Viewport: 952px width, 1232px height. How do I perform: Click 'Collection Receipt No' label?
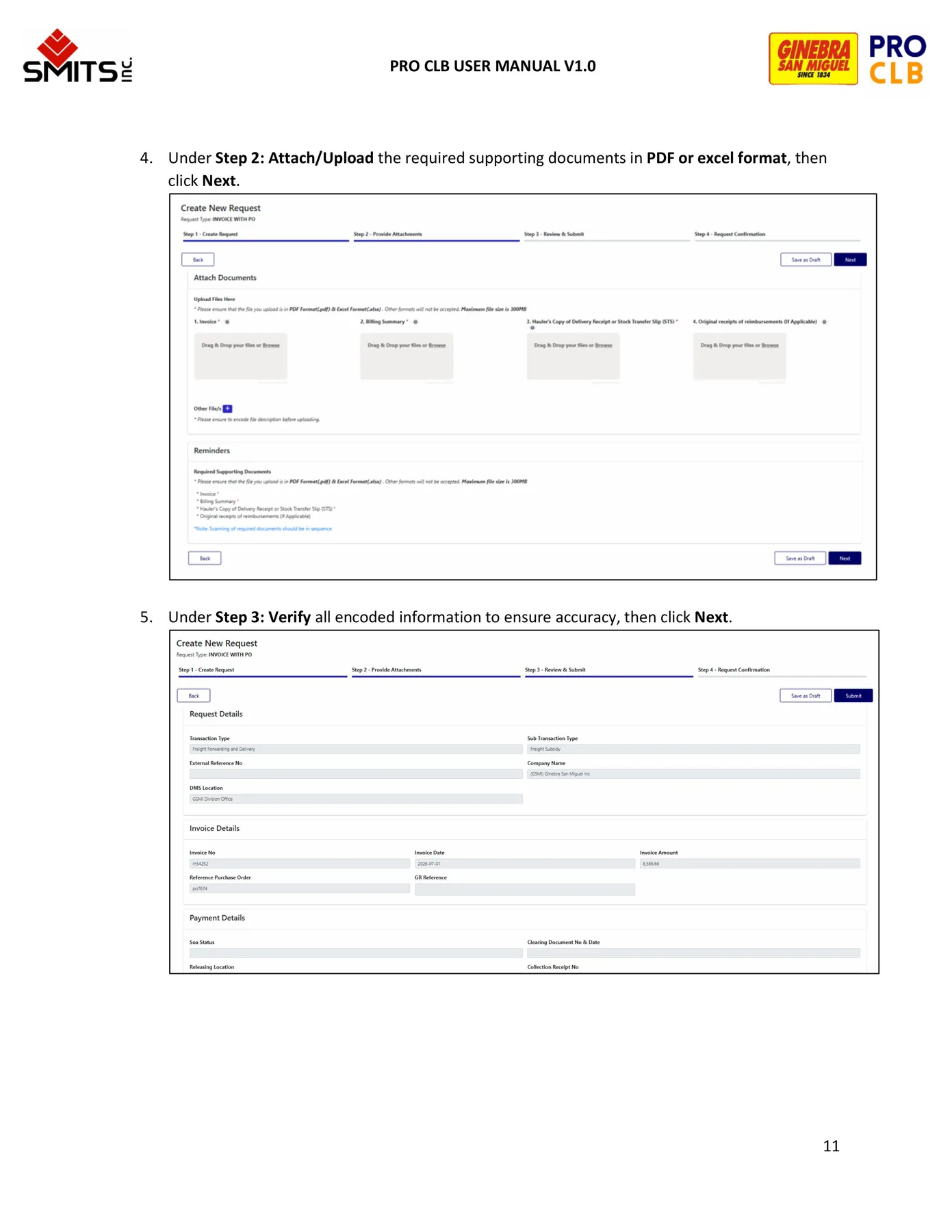coord(553,967)
